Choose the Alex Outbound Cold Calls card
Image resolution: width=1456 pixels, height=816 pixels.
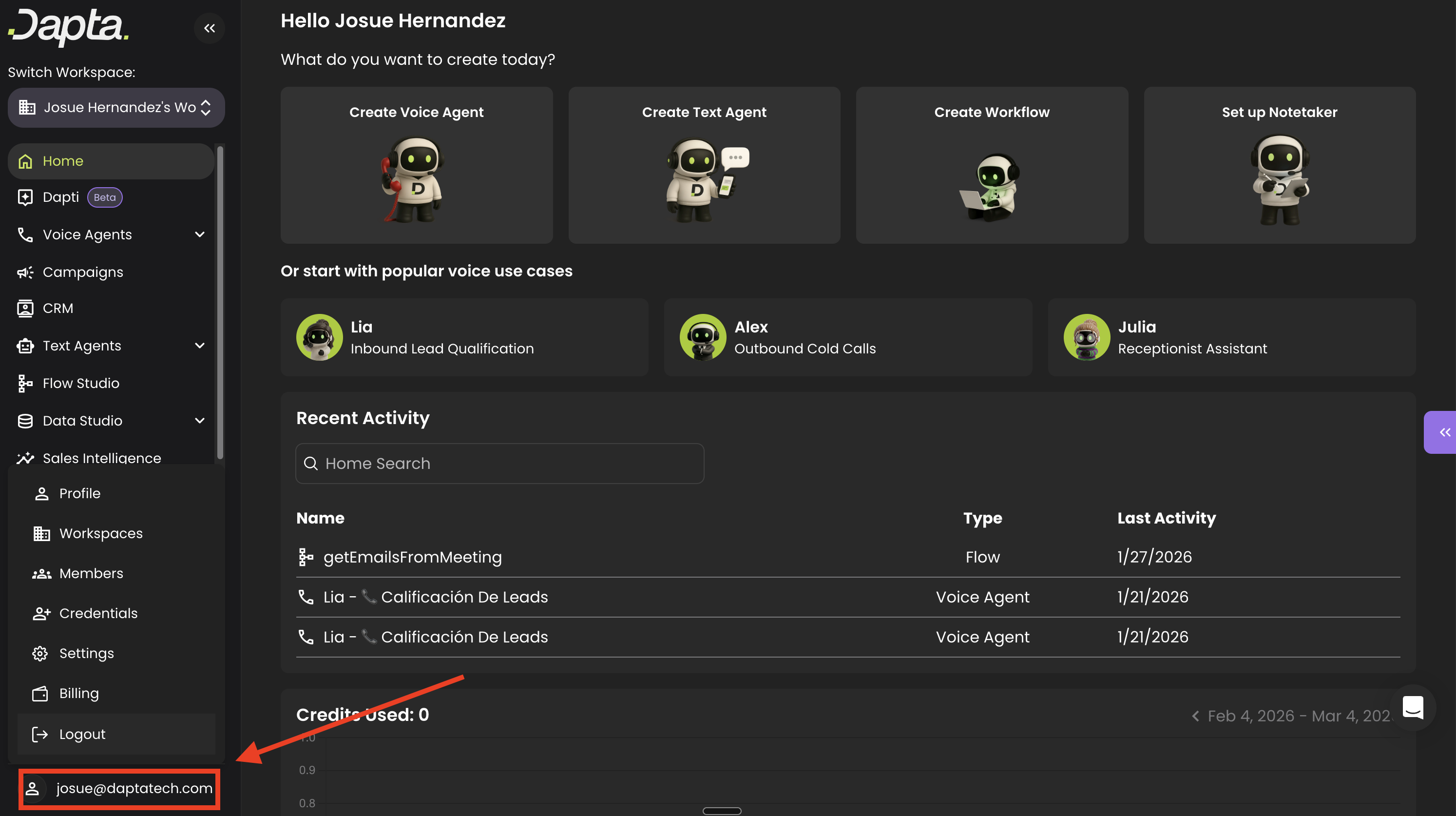click(847, 338)
